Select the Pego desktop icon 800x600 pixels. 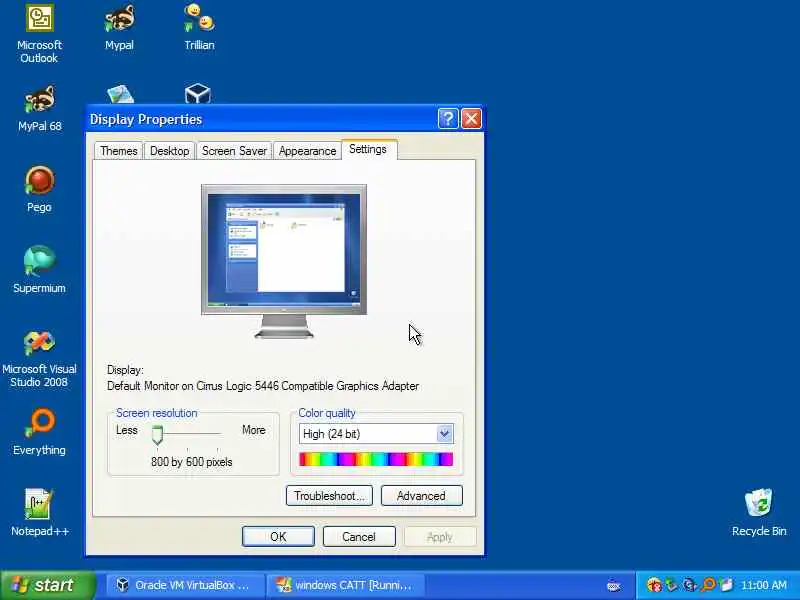coord(39,190)
